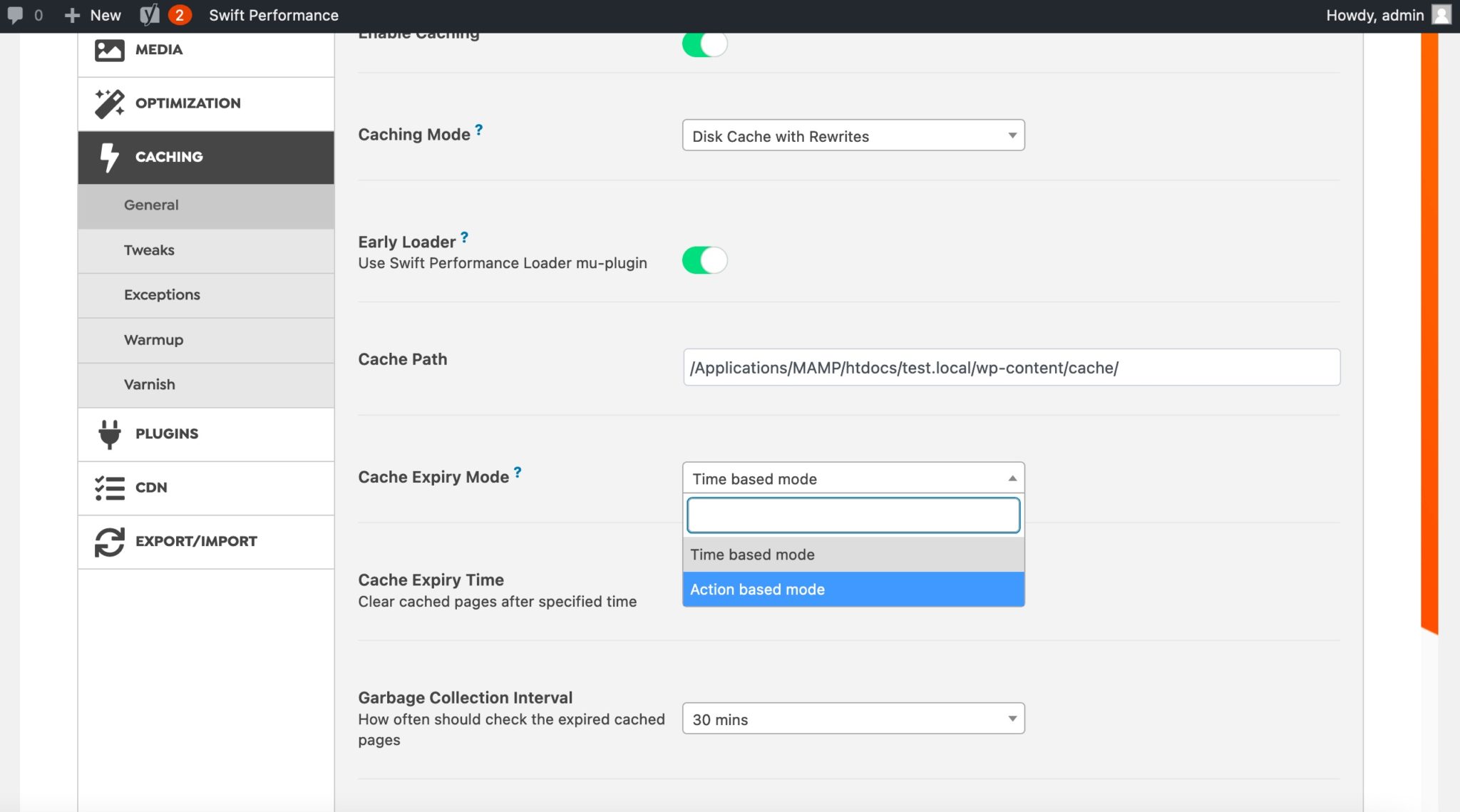
Task: Click the Caching Mode help question mark
Action: pos(479,130)
